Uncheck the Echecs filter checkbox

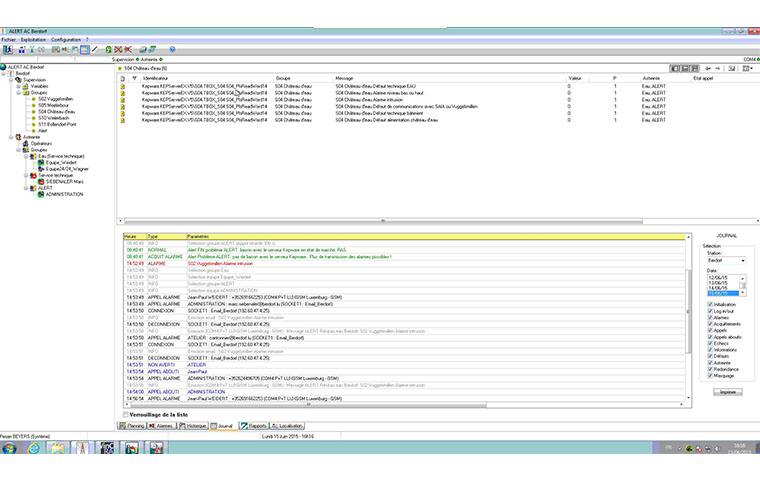(710, 343)
